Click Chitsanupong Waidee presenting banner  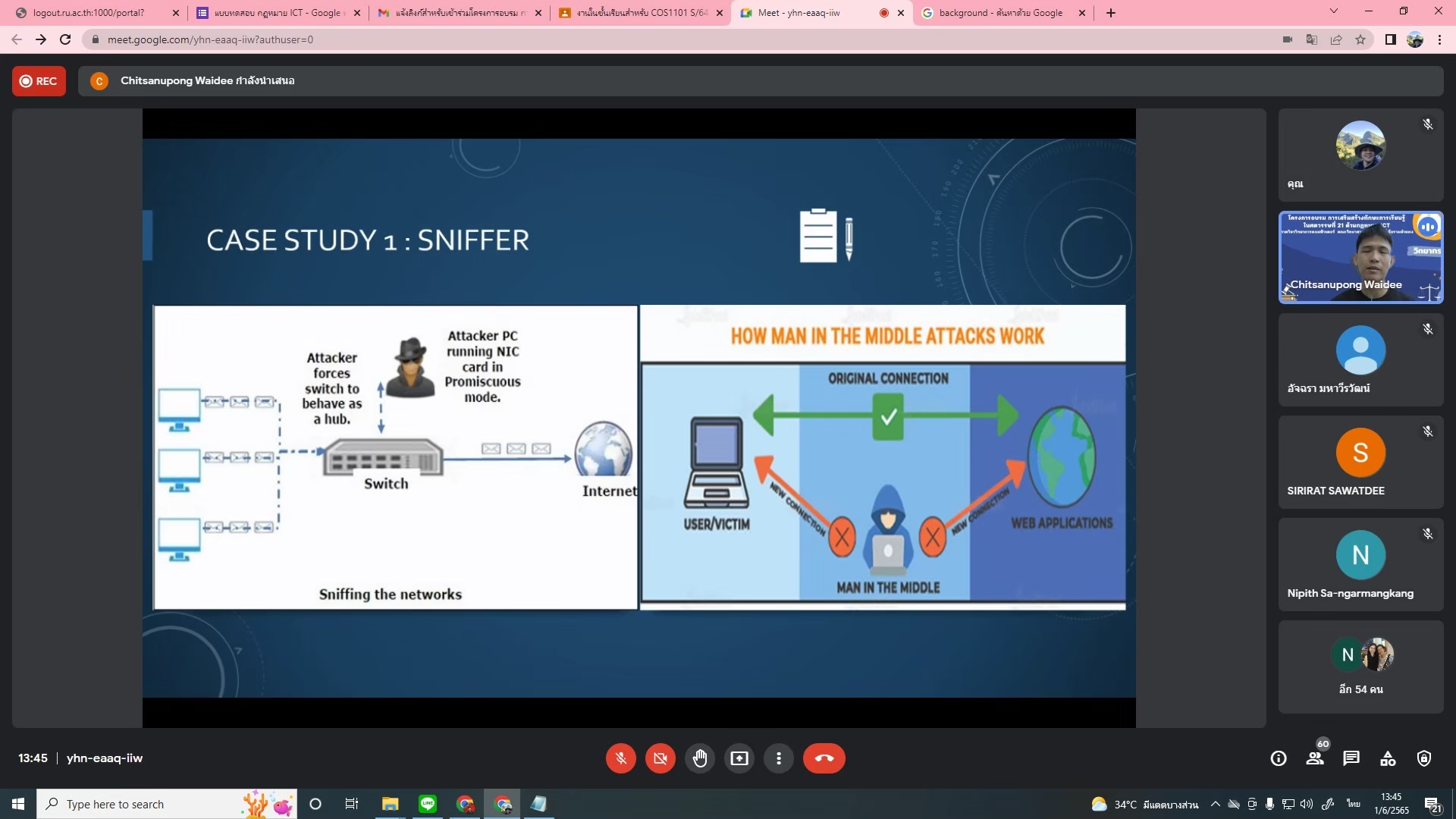coord(206,81)
